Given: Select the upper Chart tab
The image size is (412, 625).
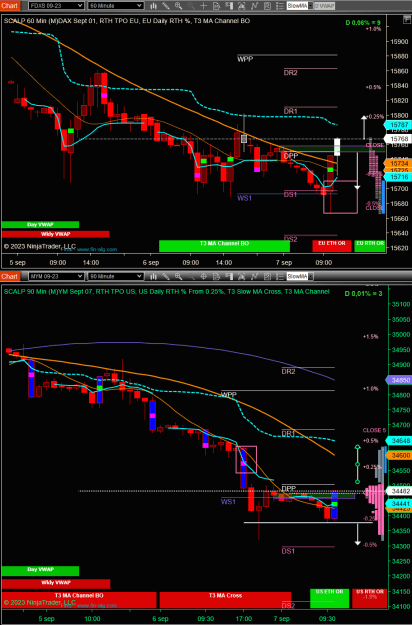Looking at the screenshot, I should 10,6.
